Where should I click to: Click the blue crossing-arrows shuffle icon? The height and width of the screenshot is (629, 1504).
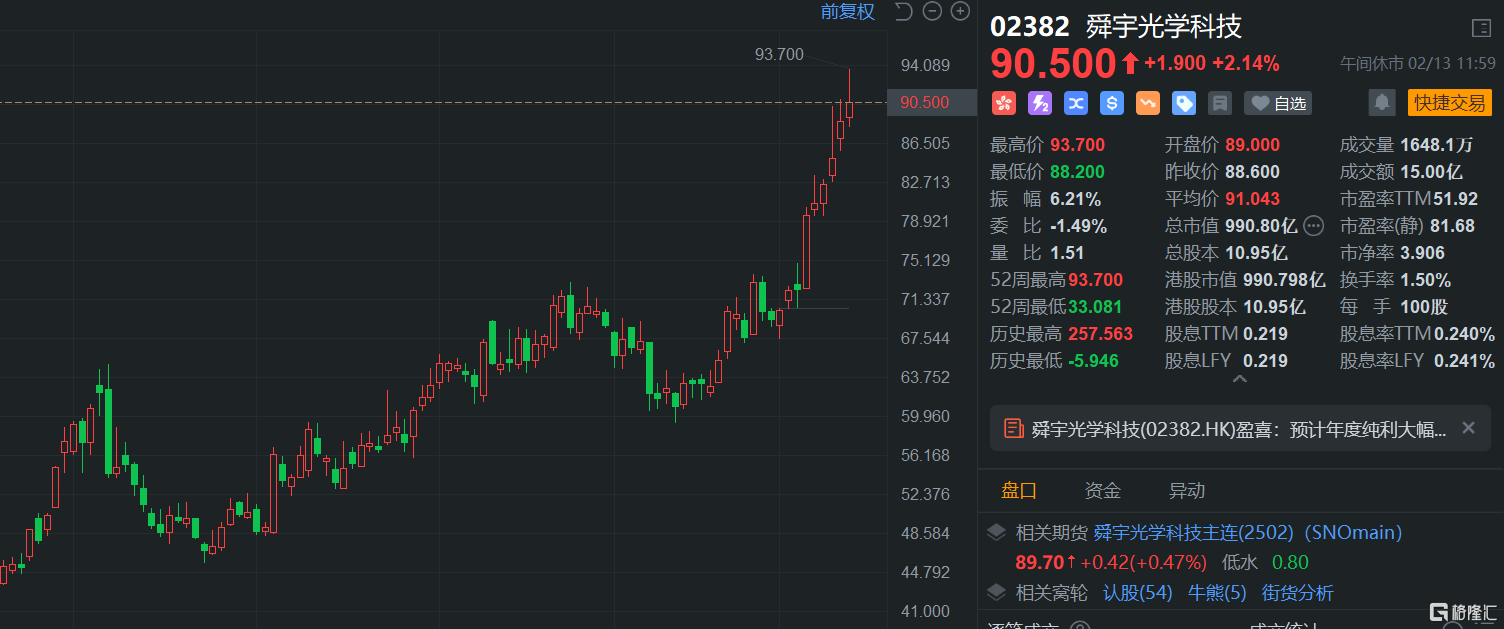tap(1075, 103)
